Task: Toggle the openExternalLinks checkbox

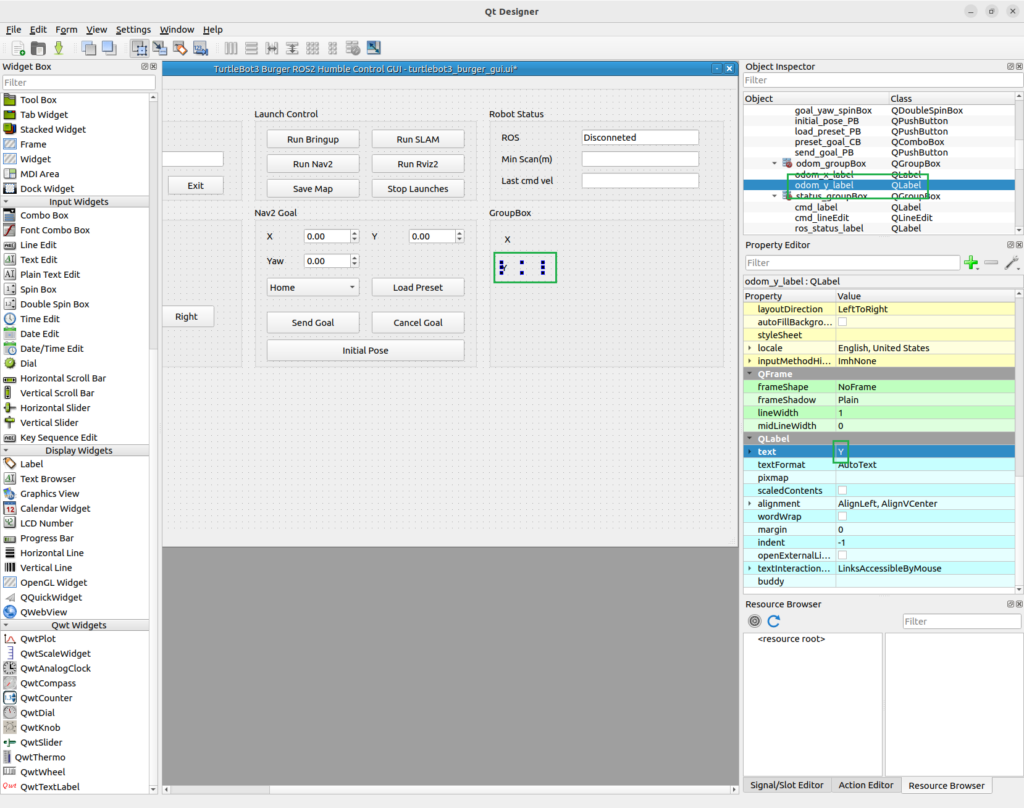Action: (x=842, y=555)
